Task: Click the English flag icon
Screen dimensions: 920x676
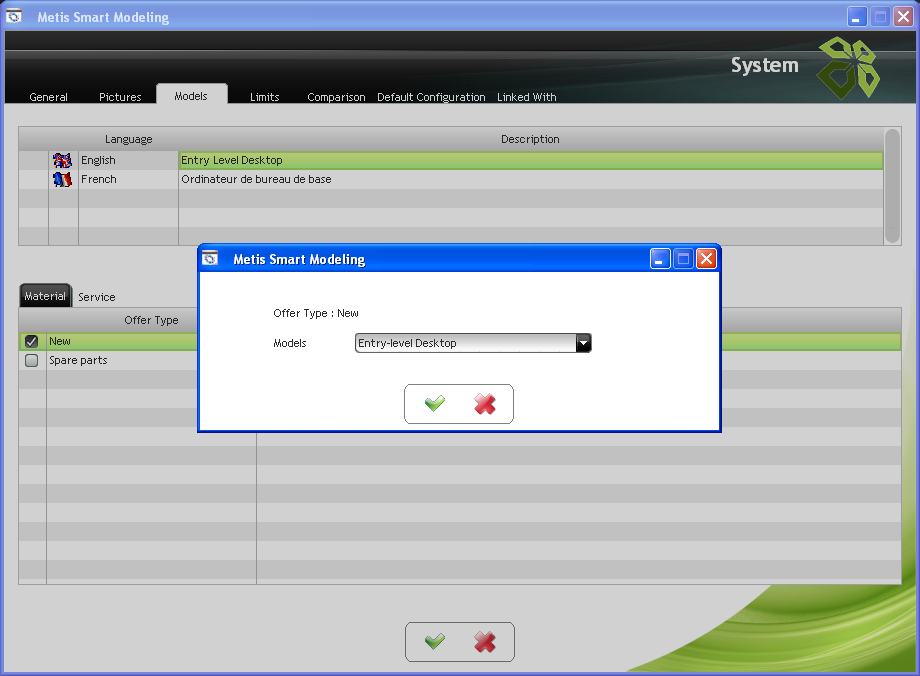Action: tap(63, 160)
